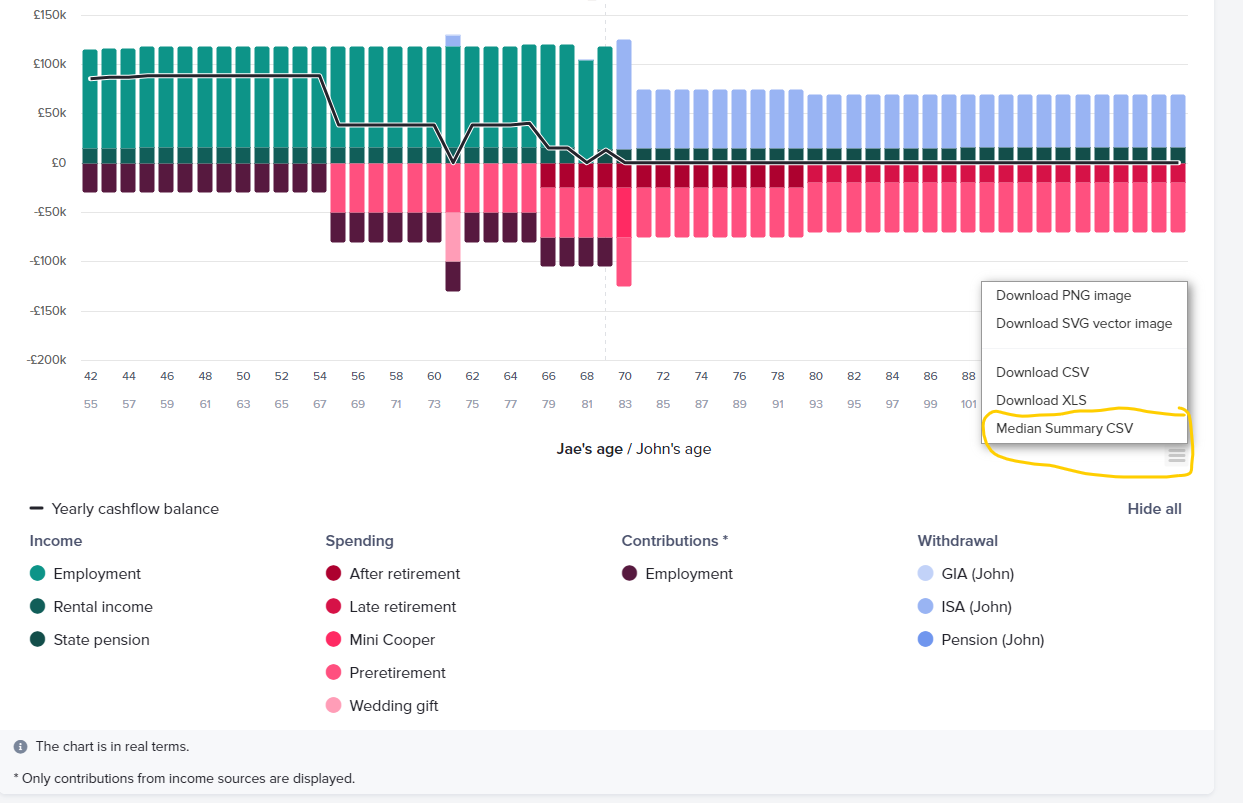Toggle Rental income legend series
Viewport: 1243px width, 803px height.
[102, 607]
